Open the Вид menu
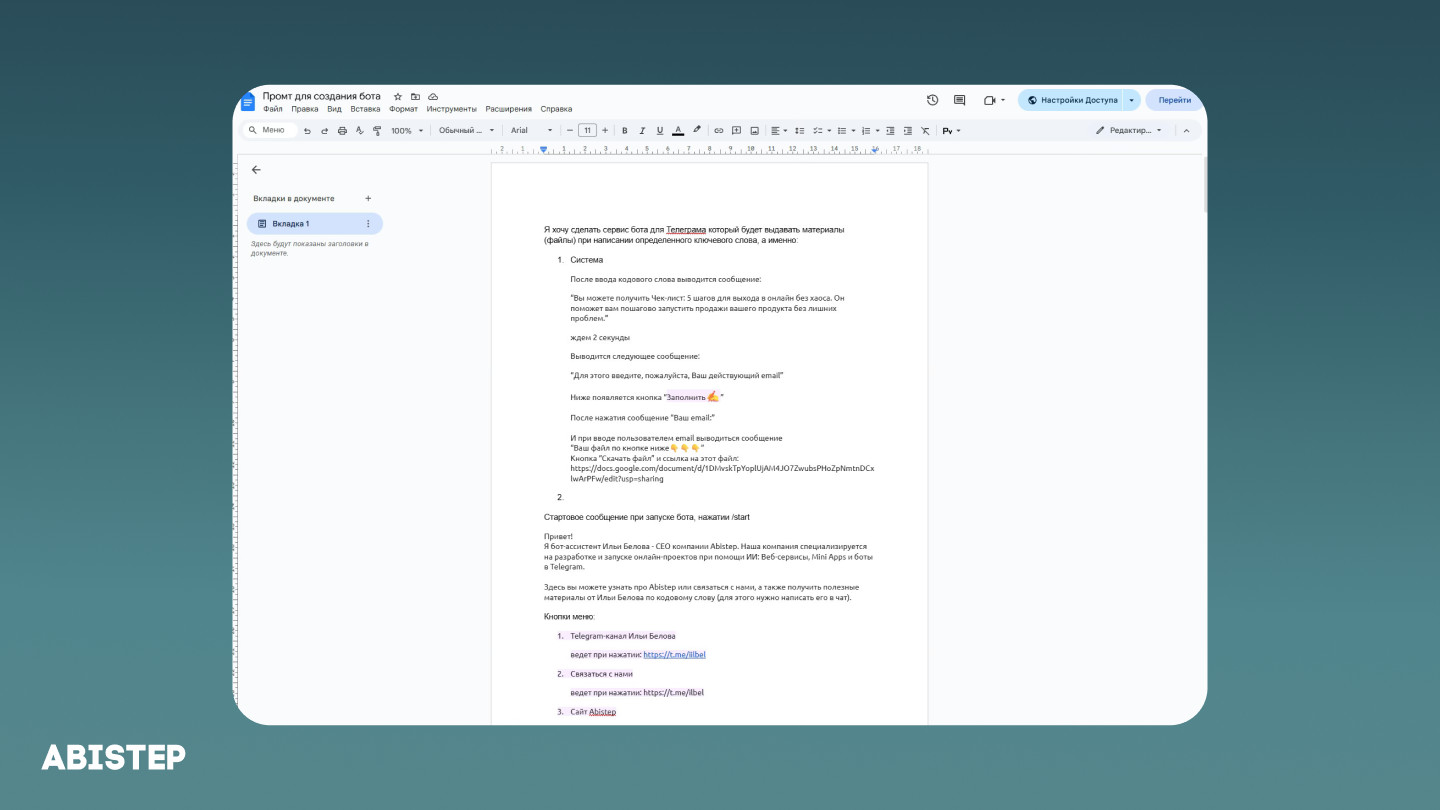 tap(334, 109)
